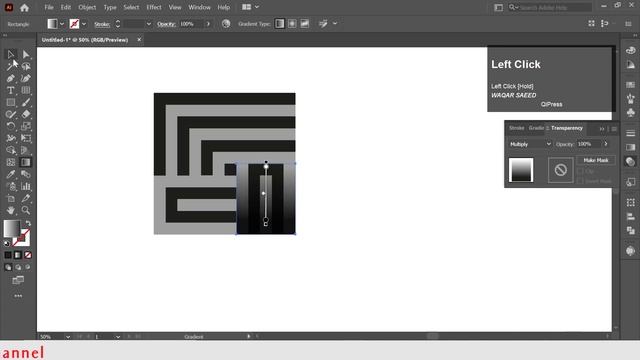Choose Draw Normal mode

tap(8, 267)
